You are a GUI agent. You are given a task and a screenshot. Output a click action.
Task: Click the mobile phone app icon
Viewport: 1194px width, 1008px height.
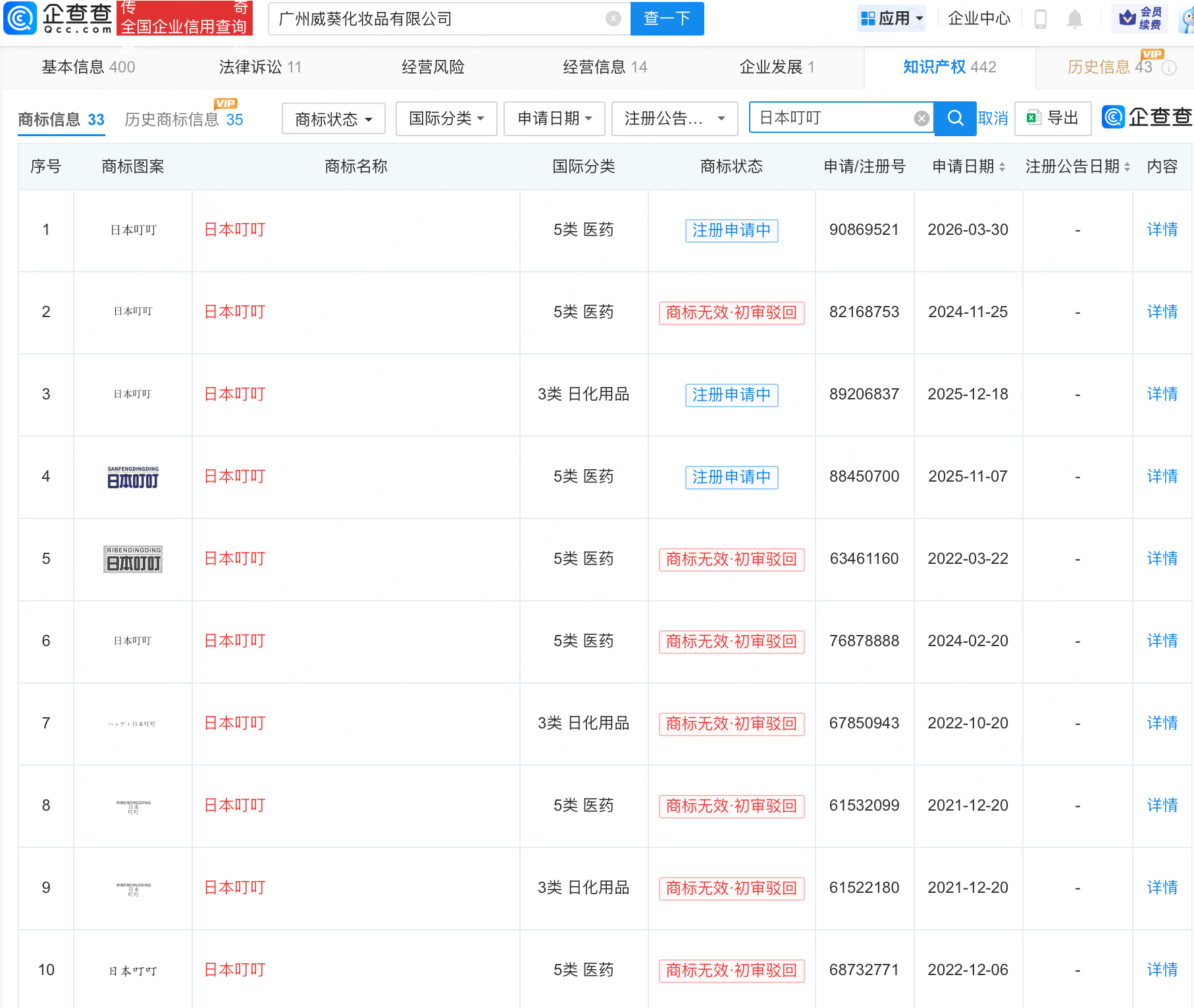click(1041, 18)
